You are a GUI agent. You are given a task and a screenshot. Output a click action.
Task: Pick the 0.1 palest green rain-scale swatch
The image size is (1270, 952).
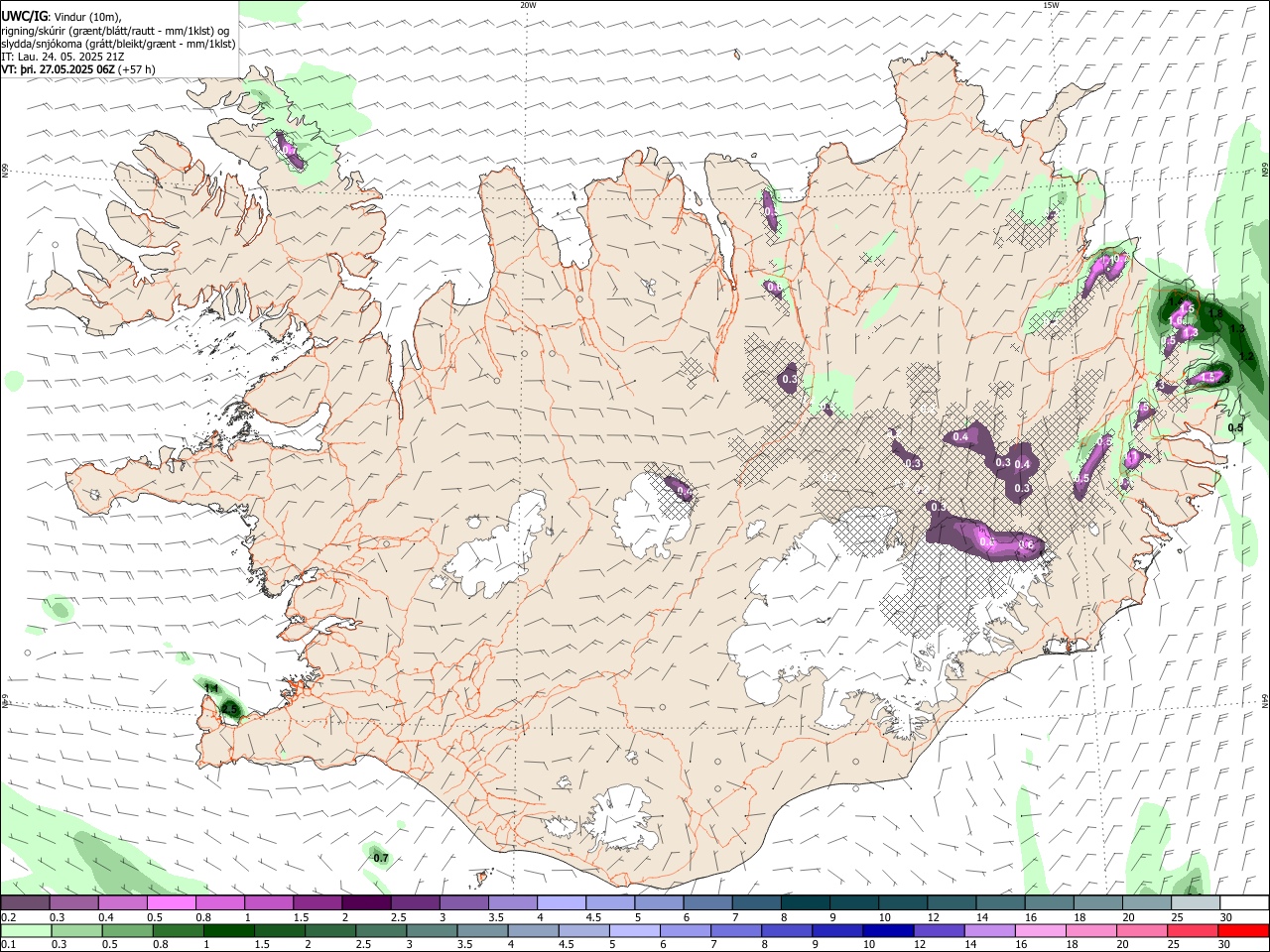[26, 930]
